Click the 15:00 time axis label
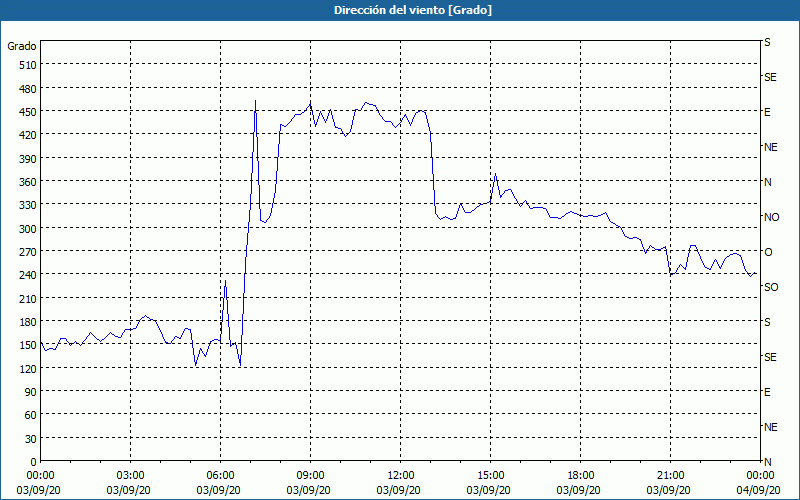Viewport: 800px width, 500px height. pyautogui.click(x=490, y=476)
